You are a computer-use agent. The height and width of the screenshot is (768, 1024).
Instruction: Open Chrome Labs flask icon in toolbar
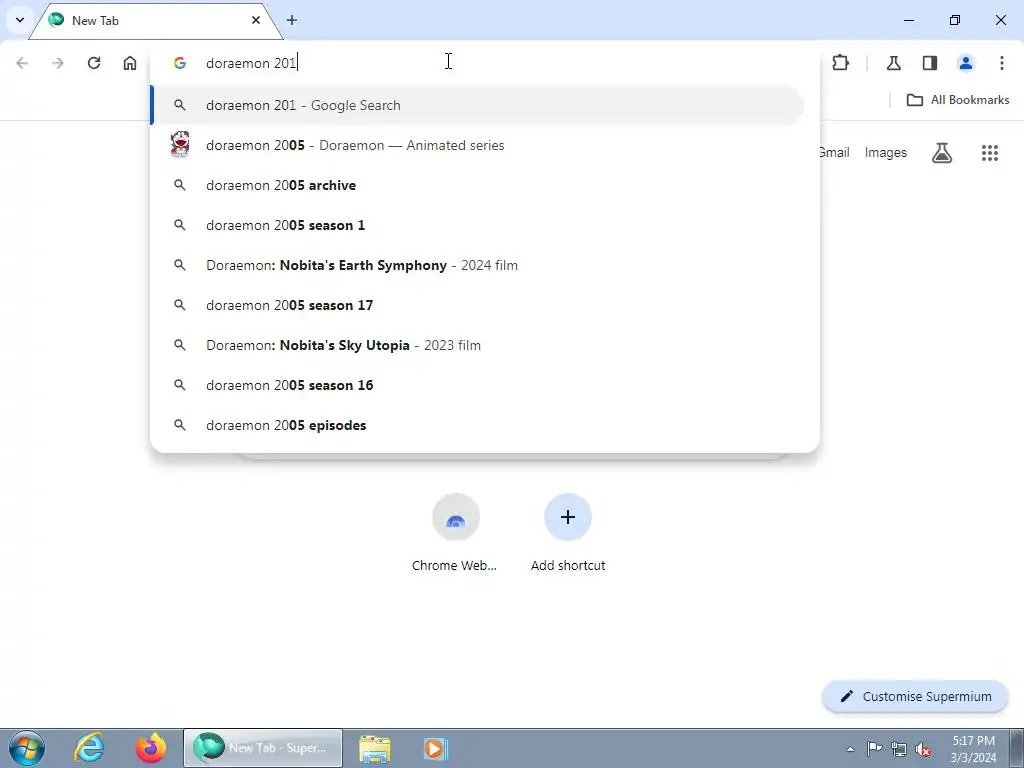[x=893, y=63]
